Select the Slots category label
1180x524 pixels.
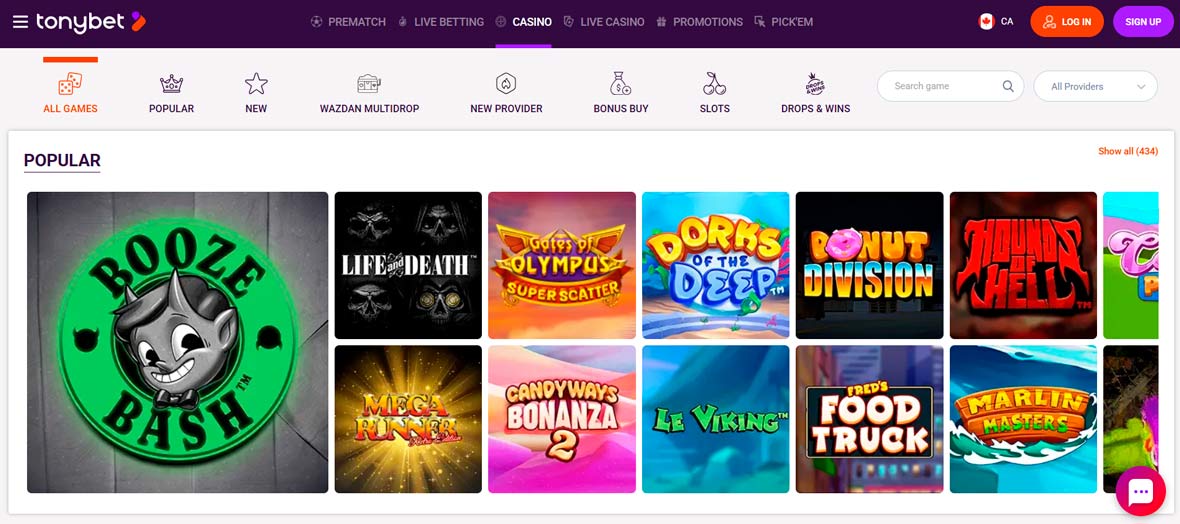(714, 108)
